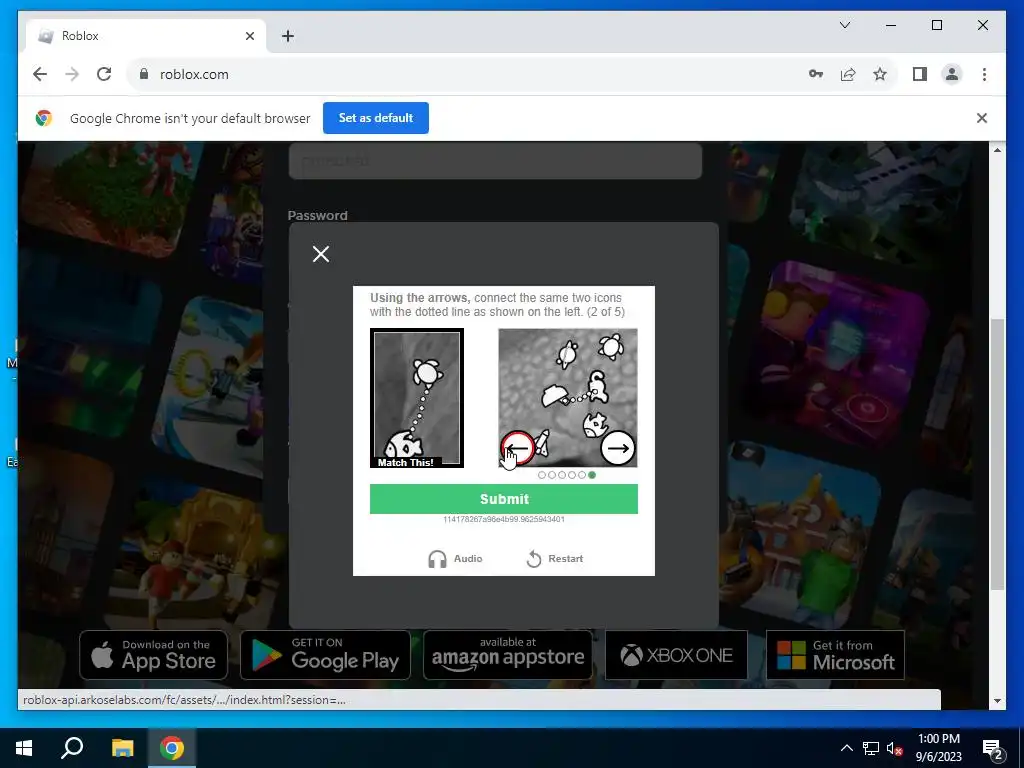Close the verification dialog with X
The image size is (1024, 768).
point(321,254)
